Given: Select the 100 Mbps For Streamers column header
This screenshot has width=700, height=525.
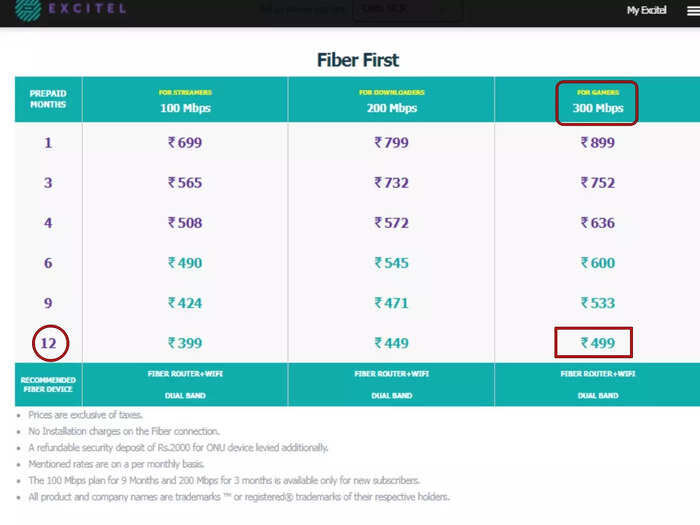Looking at the screenshot, I should (185, 101).
